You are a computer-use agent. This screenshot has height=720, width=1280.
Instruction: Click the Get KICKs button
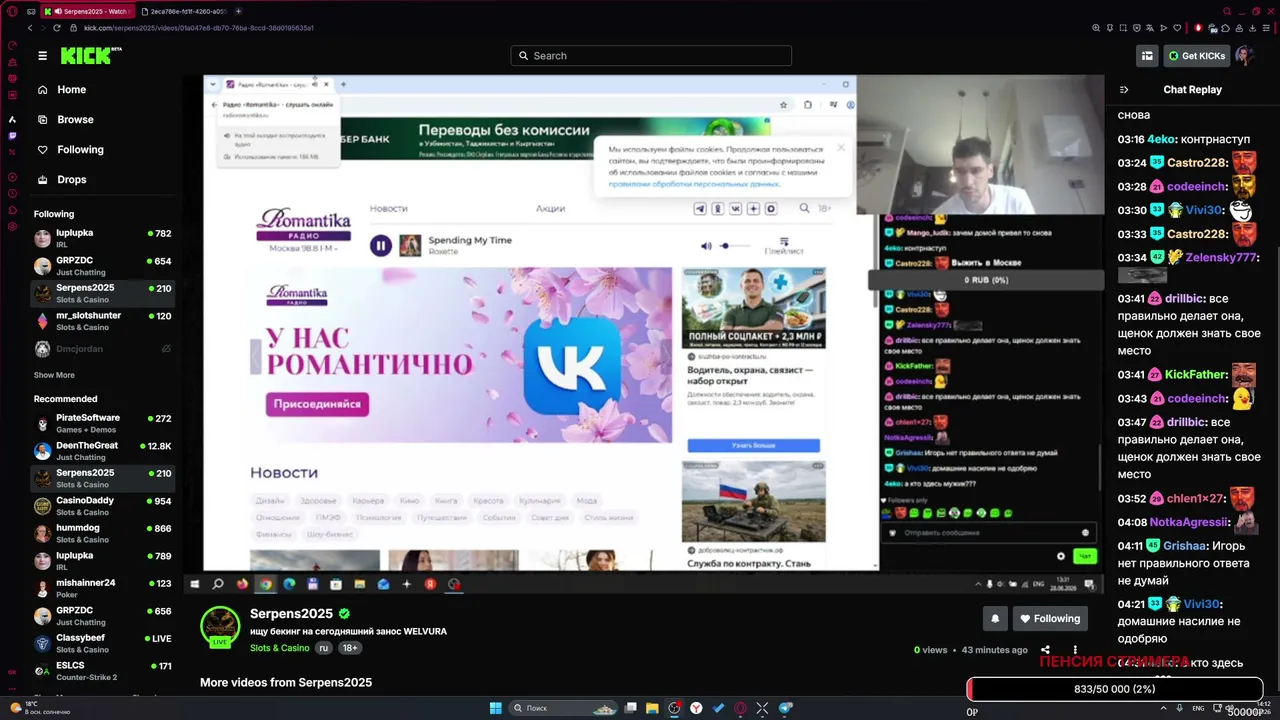(1197, 56)
